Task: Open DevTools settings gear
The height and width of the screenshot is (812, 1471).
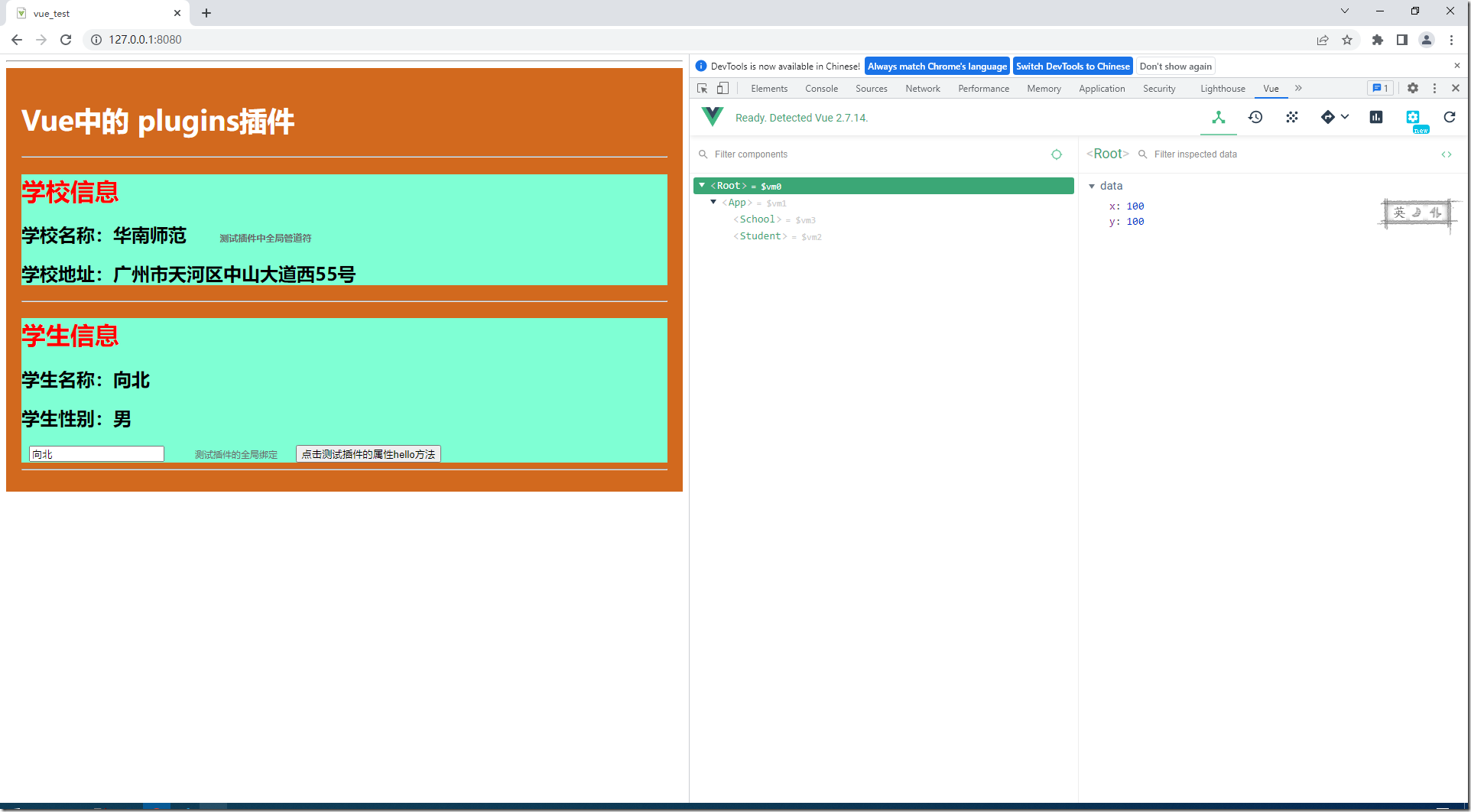Action: (1413, 89)
